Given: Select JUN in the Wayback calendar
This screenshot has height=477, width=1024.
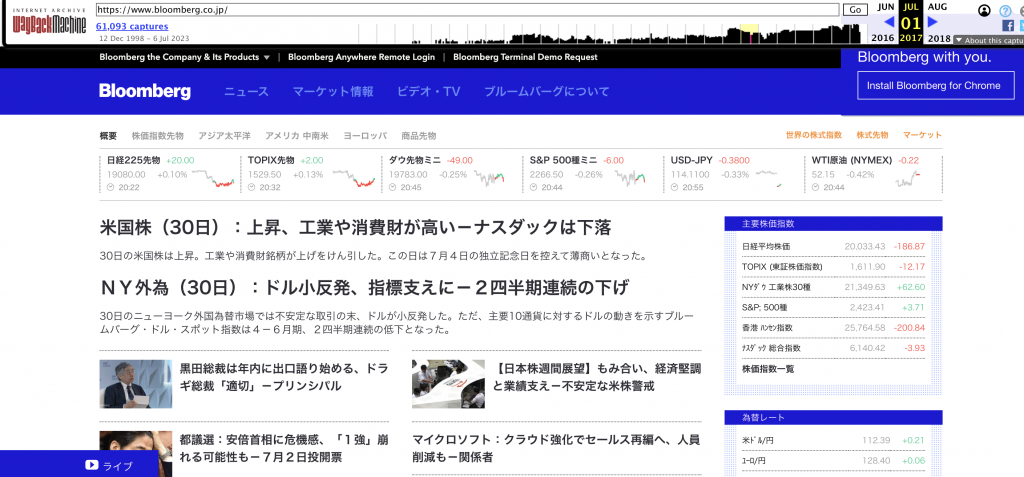Looking at the screenshot, I should tap(886, 7).
